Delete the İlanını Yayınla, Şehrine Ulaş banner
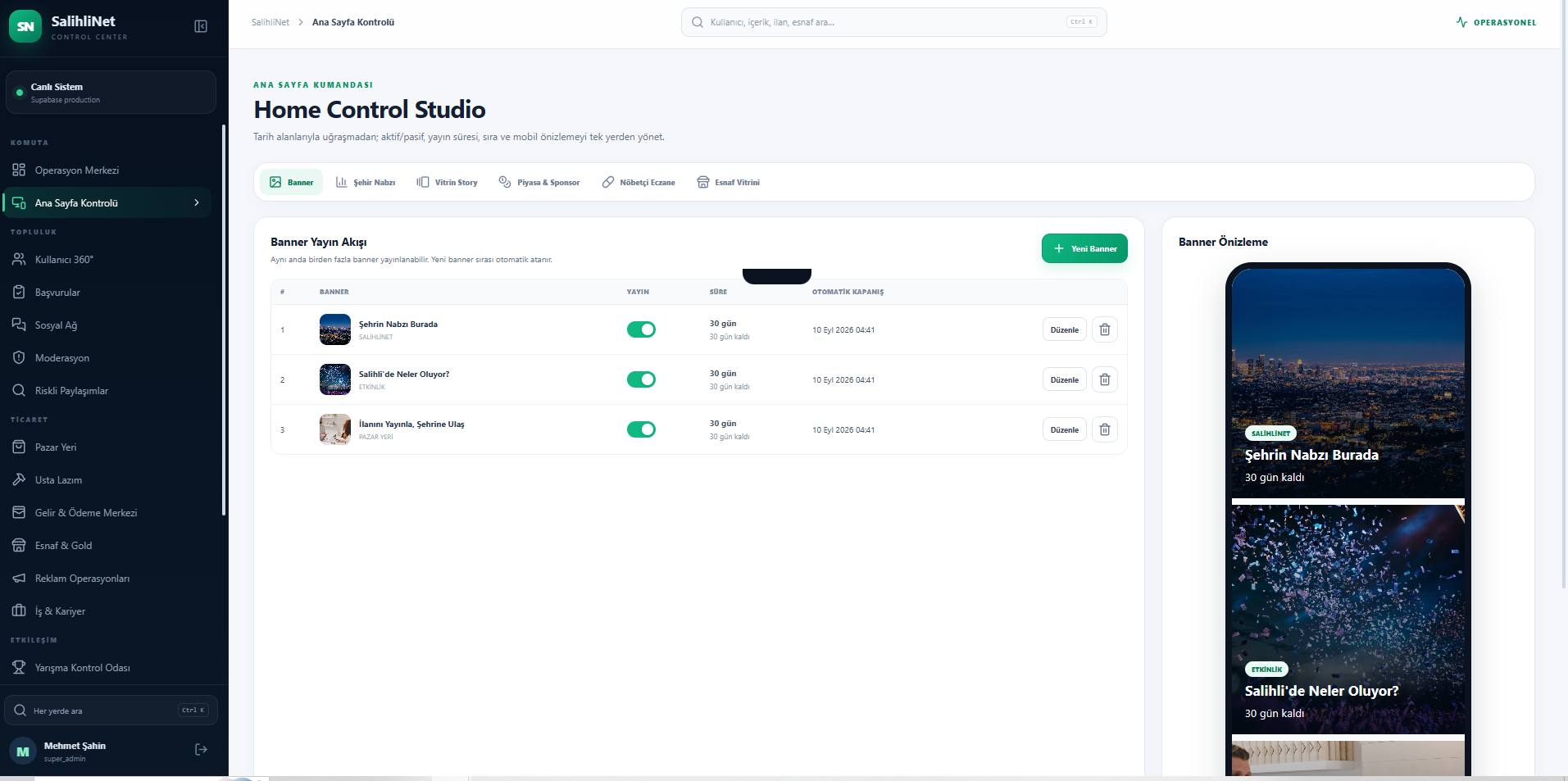Viewport: 1568px width, 781px height. click(x=1105, y=429)
